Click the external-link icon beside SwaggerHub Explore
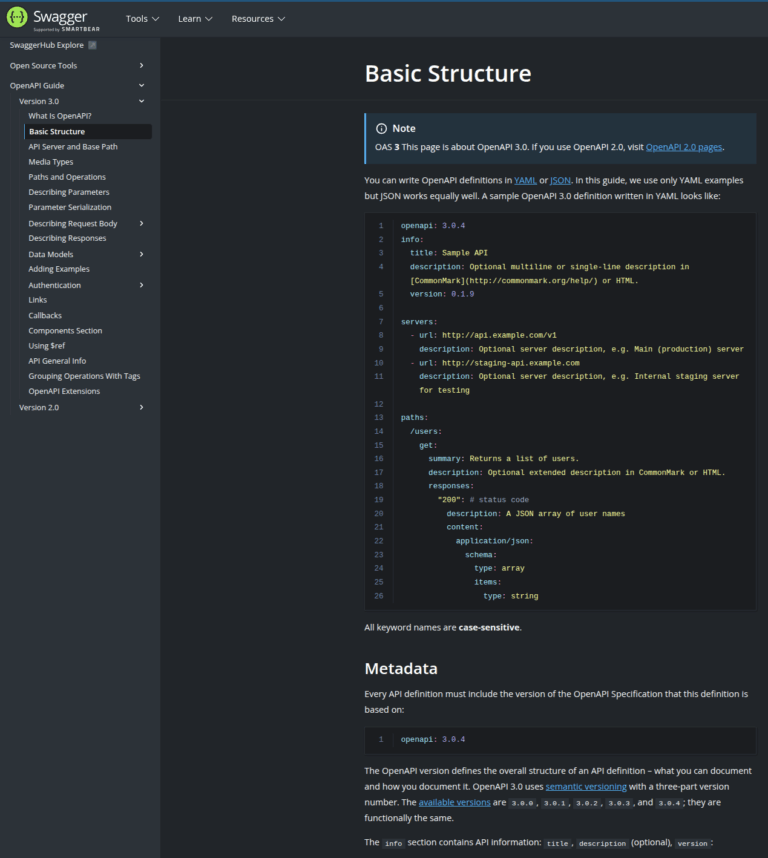The image size is (768, 858). (92, 45)
